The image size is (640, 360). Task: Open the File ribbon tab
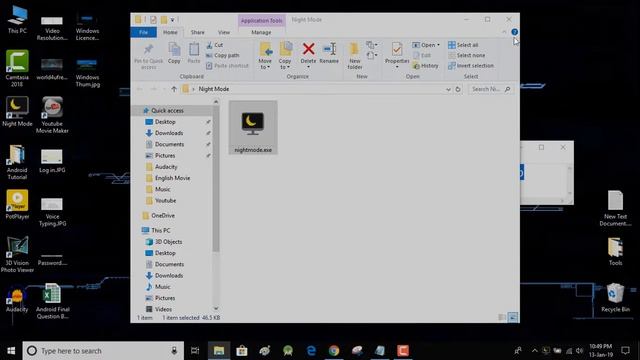tap(144, 32)
